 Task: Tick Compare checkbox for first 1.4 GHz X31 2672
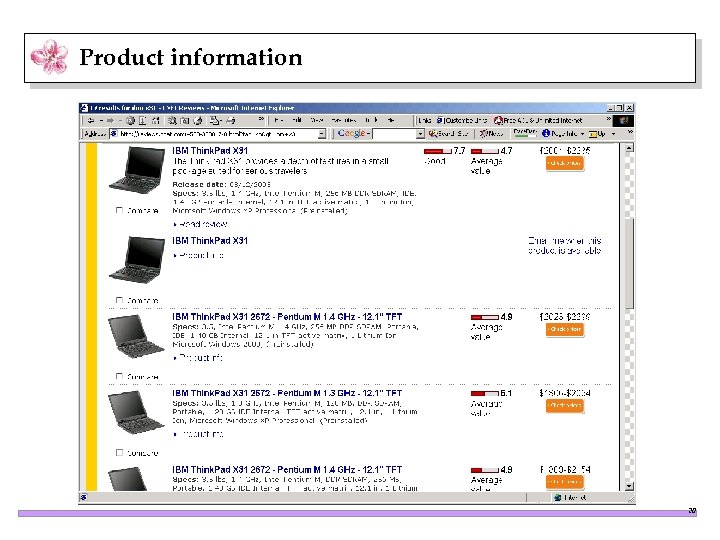click(119, 377)
